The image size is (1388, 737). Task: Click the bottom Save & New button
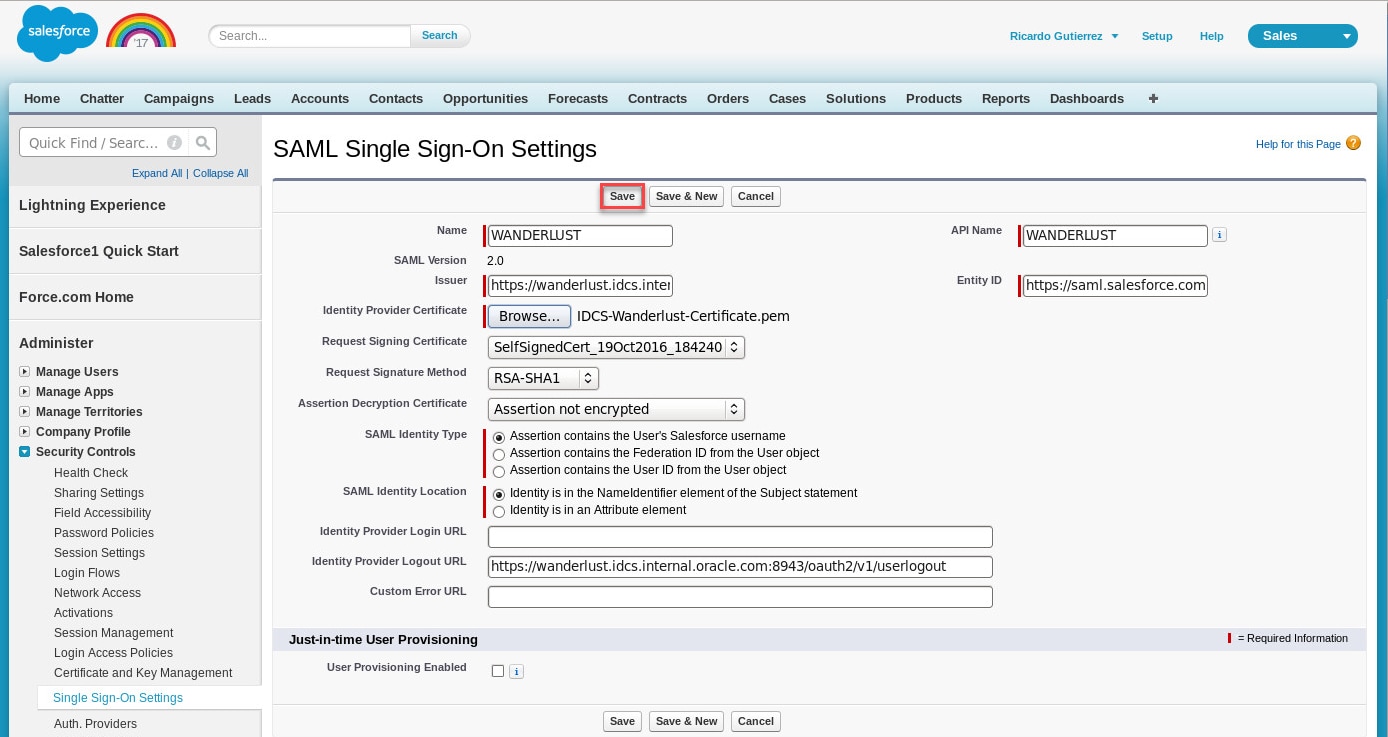[686, 721]
